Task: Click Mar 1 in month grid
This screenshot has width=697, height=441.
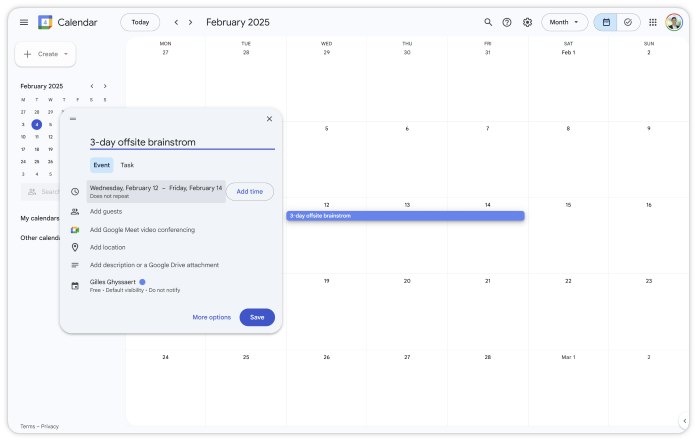Action: point(568,357)
